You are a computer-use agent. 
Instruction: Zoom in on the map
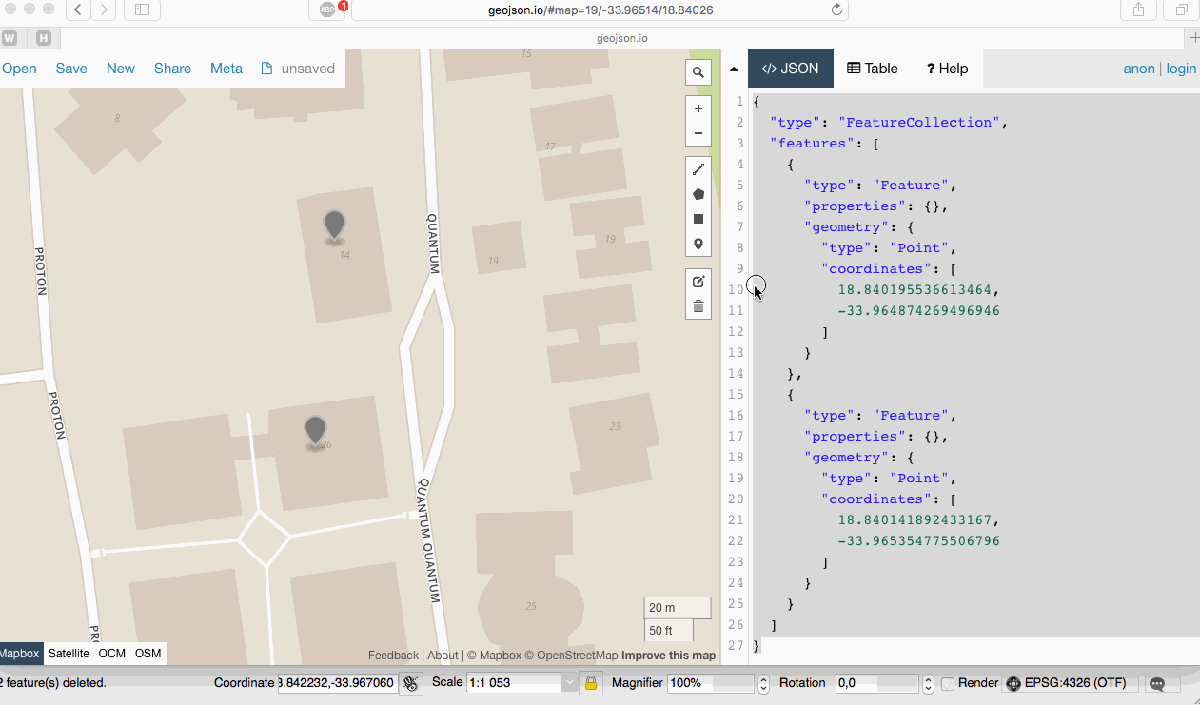click(698, 108)
